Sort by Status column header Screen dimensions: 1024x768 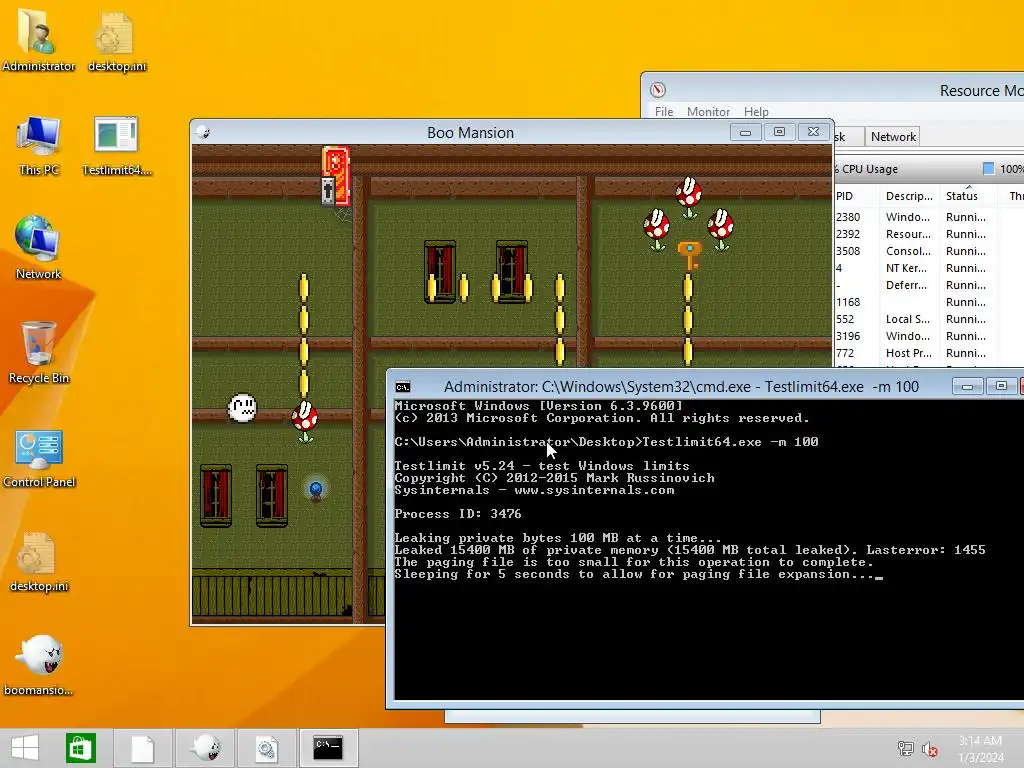[x=961, y=196]
